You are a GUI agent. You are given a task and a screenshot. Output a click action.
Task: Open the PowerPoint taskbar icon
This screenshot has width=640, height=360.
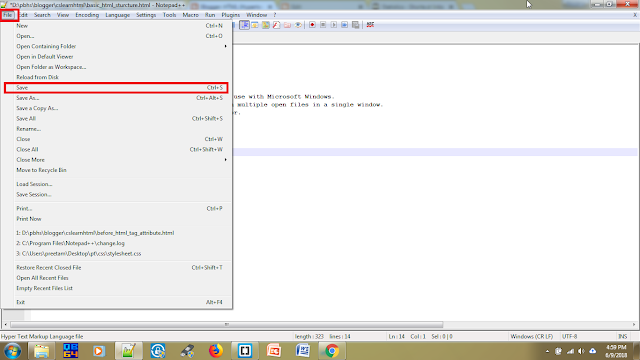(x=273, y=351)
